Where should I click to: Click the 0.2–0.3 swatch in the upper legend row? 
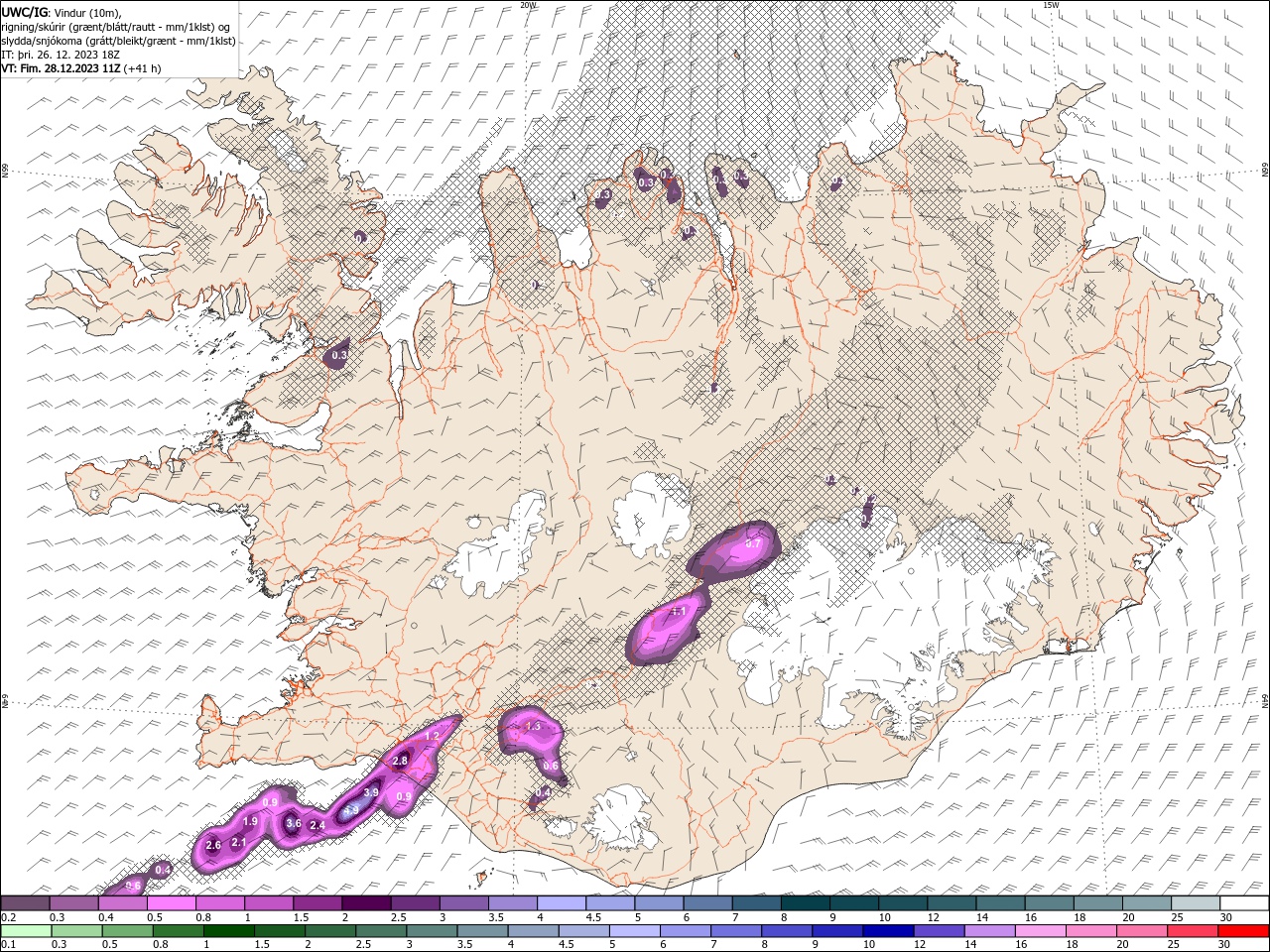point(26,902)
